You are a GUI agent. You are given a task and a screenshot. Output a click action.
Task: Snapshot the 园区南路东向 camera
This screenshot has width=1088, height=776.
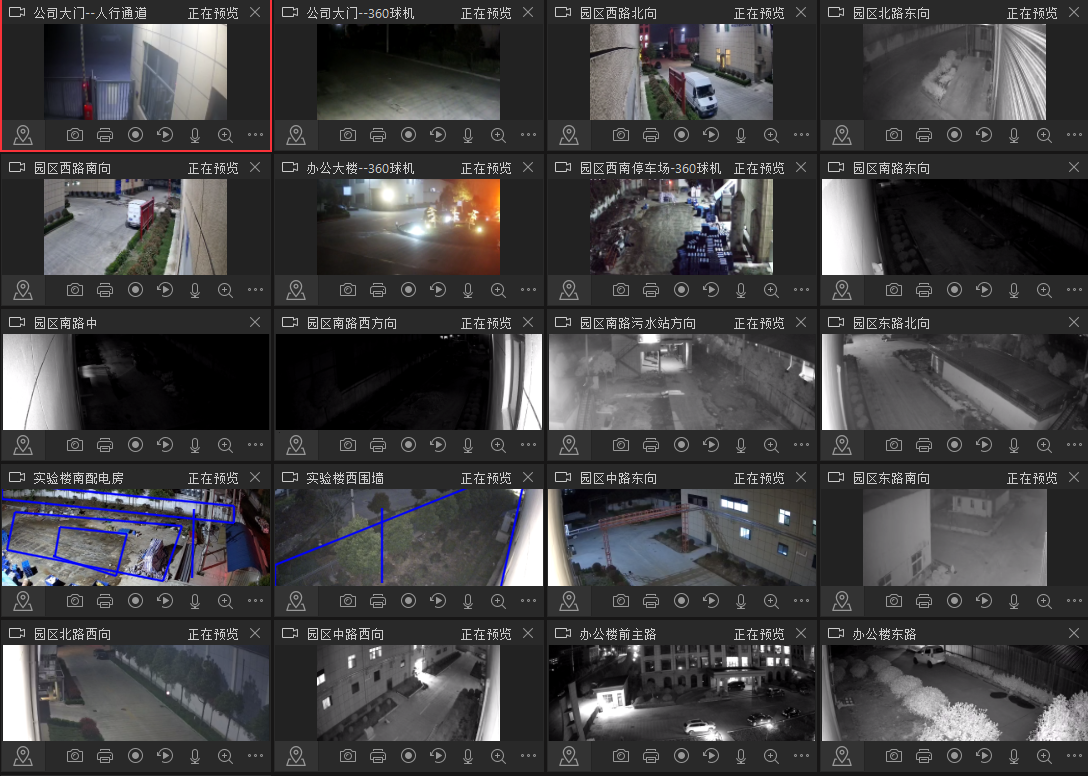(x=894, y=290)
